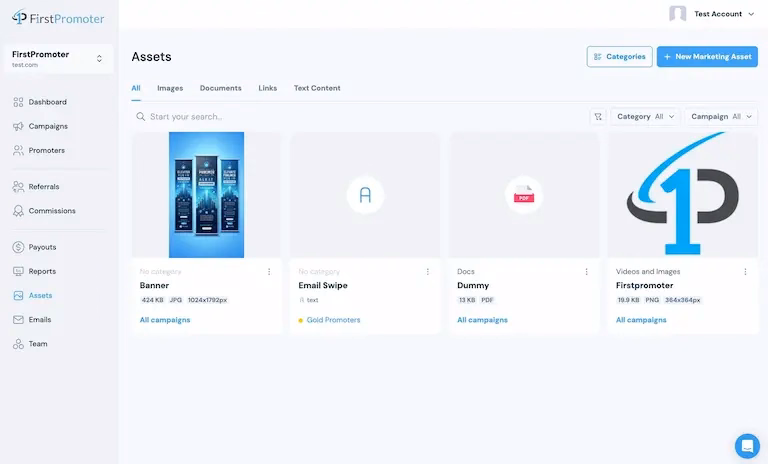Click the Dashboard icon in sidebar

[x=19, y=102]
